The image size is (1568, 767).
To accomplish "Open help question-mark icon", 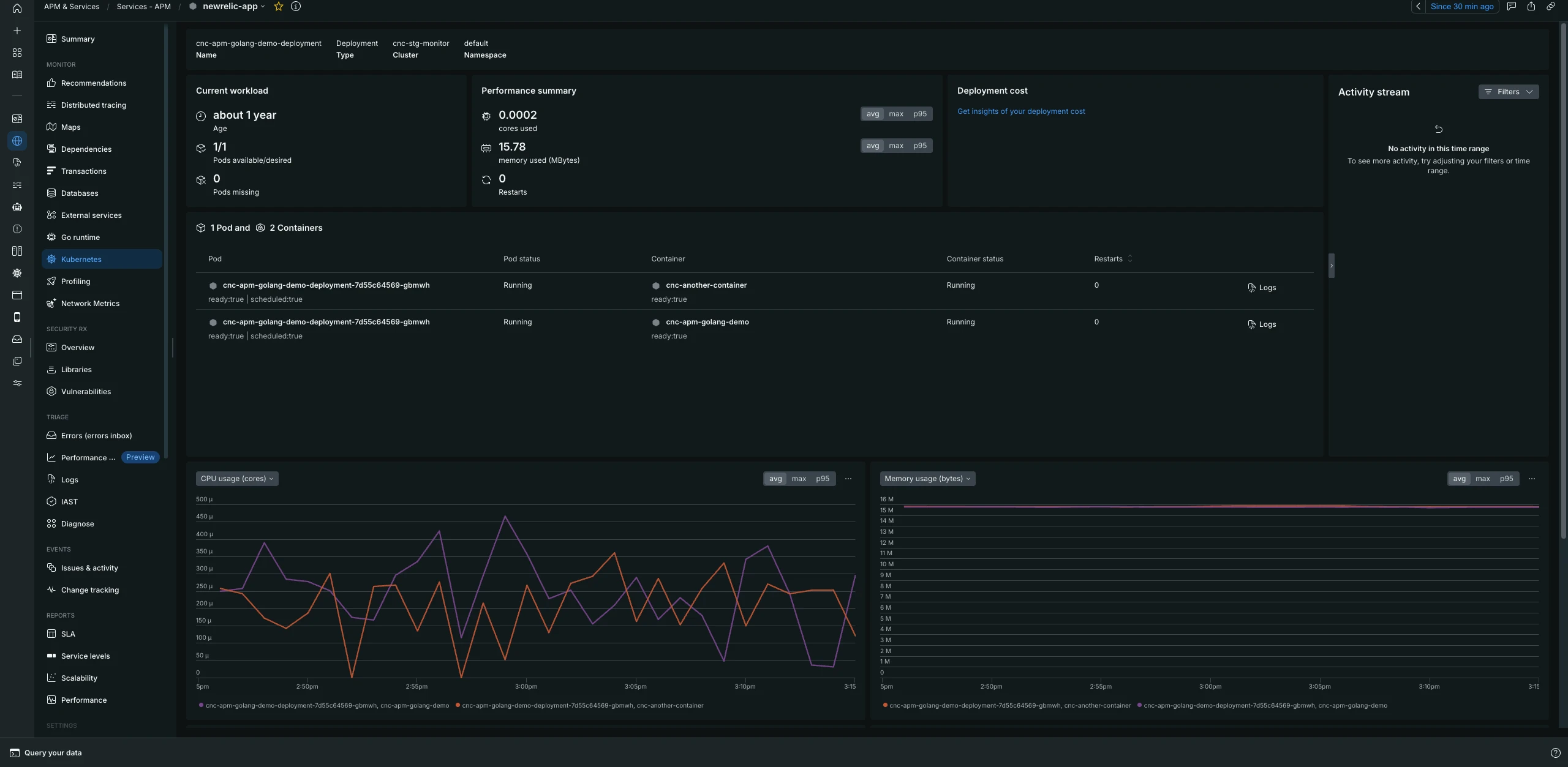I will (x=1555, y=753).
